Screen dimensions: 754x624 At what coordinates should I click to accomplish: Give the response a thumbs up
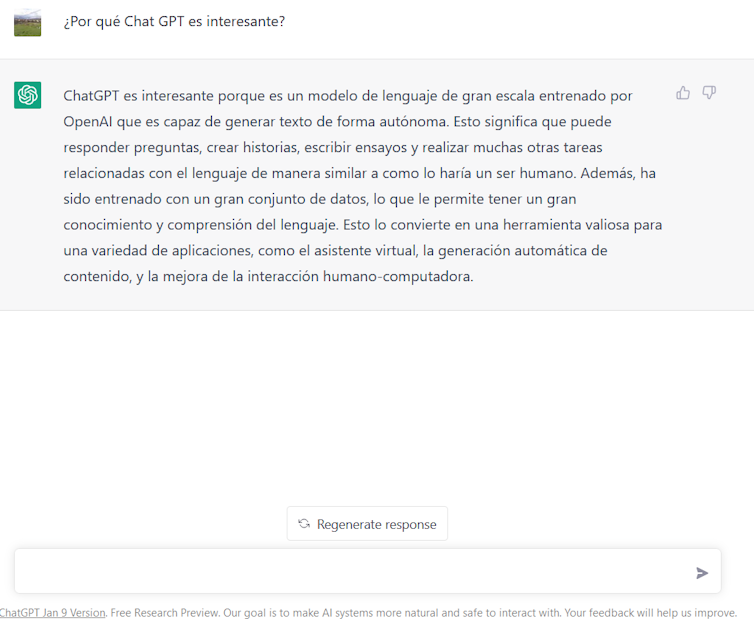click(683, 93)
